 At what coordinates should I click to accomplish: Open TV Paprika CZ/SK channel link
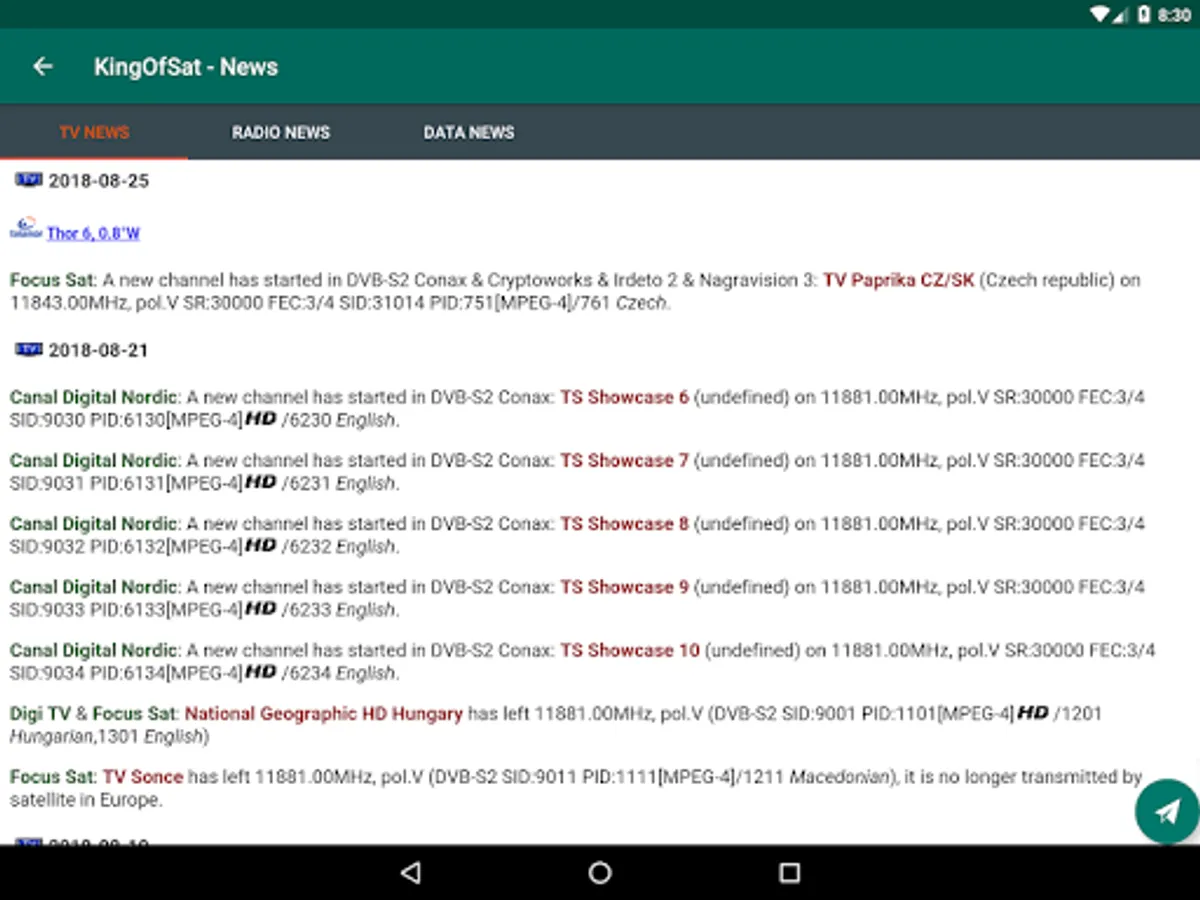coord(898,280)
